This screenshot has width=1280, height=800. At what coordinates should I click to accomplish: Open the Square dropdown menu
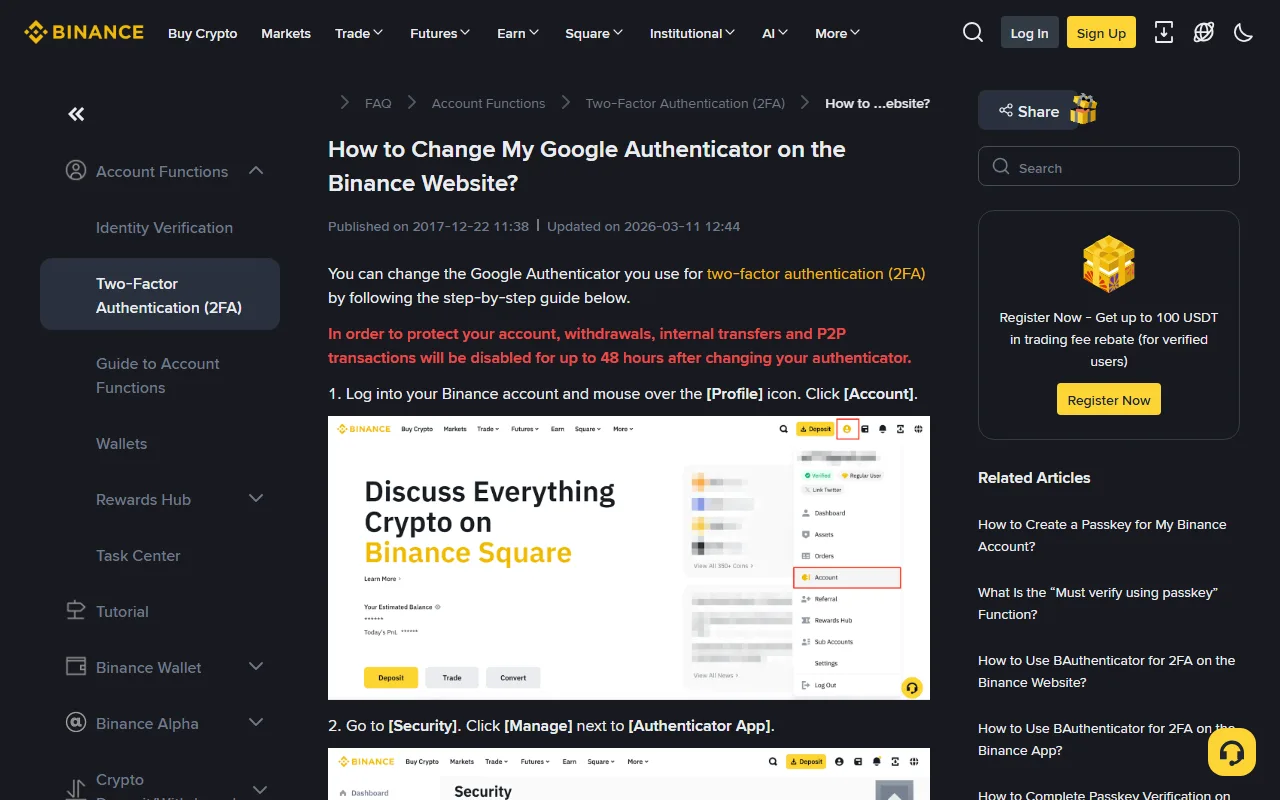[x=594, y=33]
